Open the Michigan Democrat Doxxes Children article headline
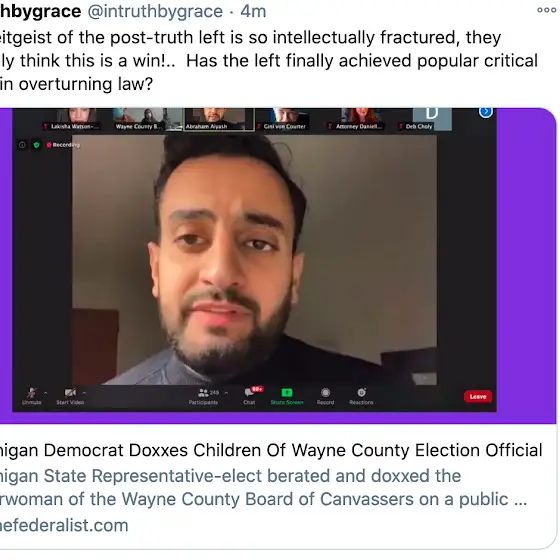The image size is (560, 560). tap(271, 450)
